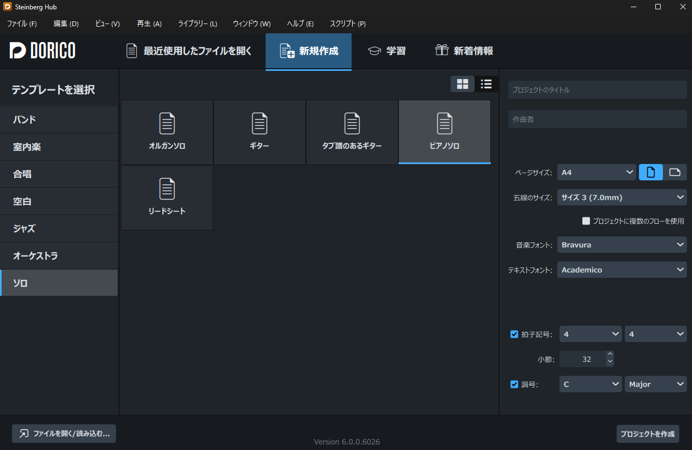692x450 pixels.
Task: Choose landscape page orientation
Action: click(675, 172)
